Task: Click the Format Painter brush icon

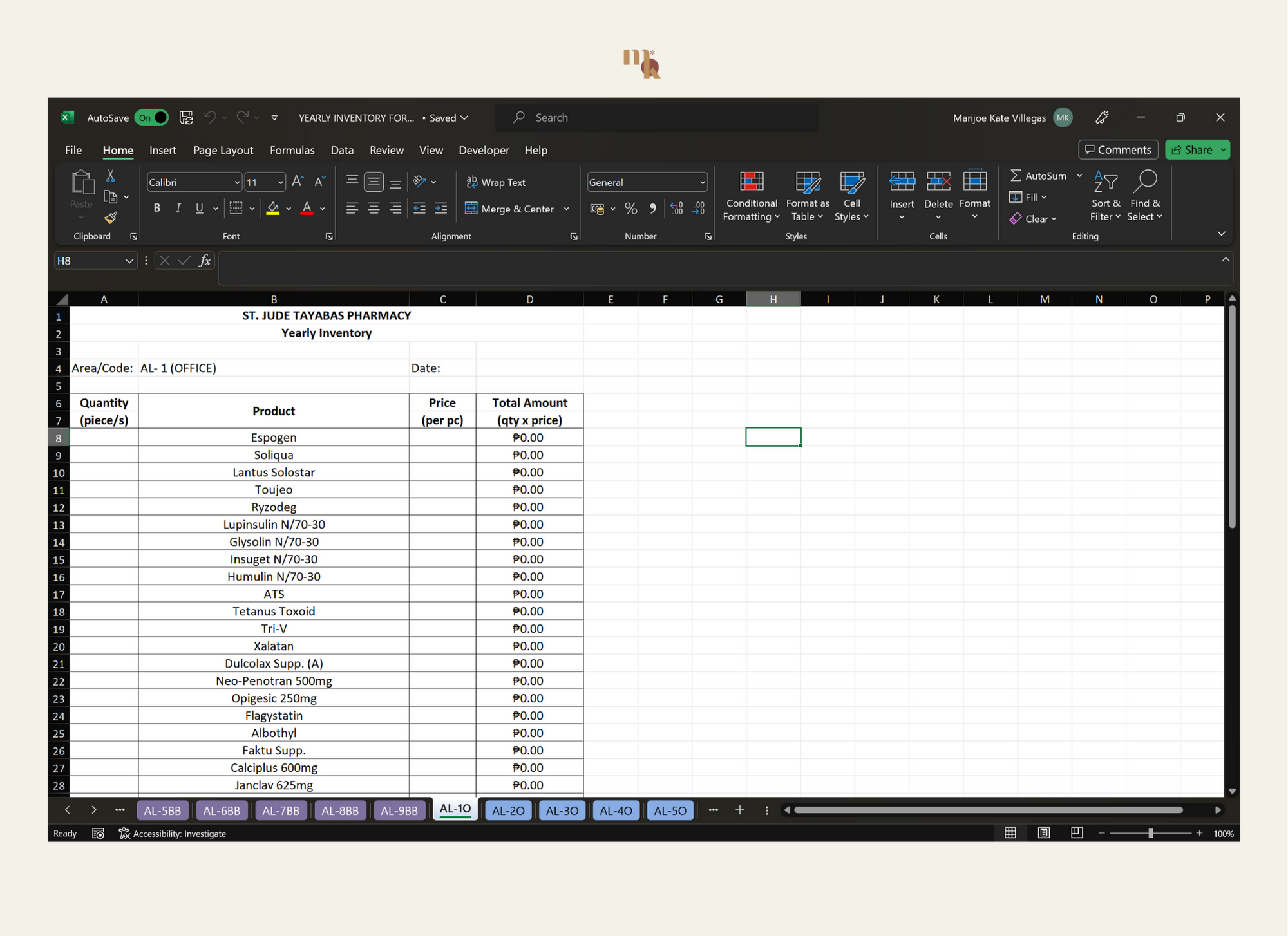Action: coord(111,218)
